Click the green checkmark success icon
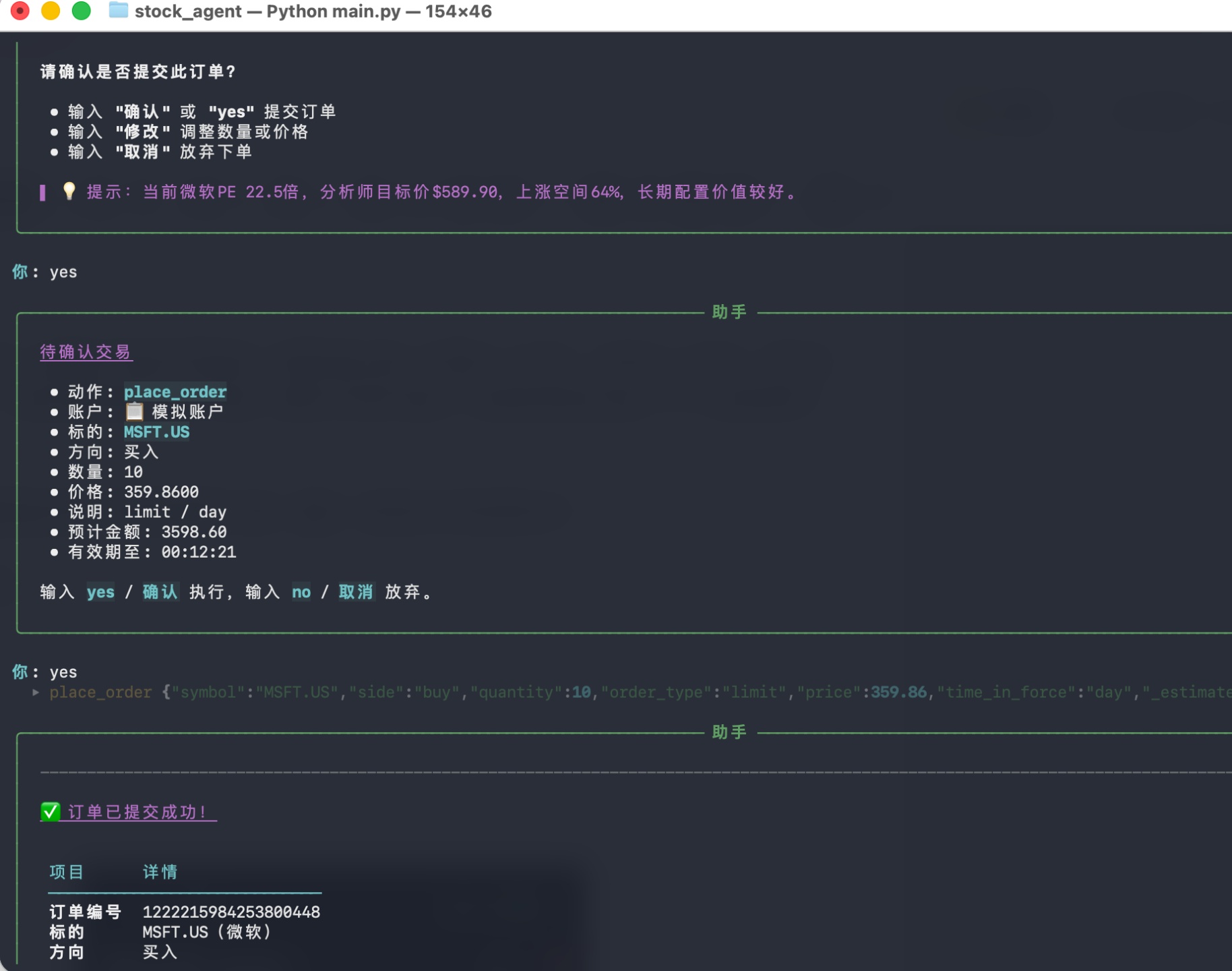 tap(51, 812)
